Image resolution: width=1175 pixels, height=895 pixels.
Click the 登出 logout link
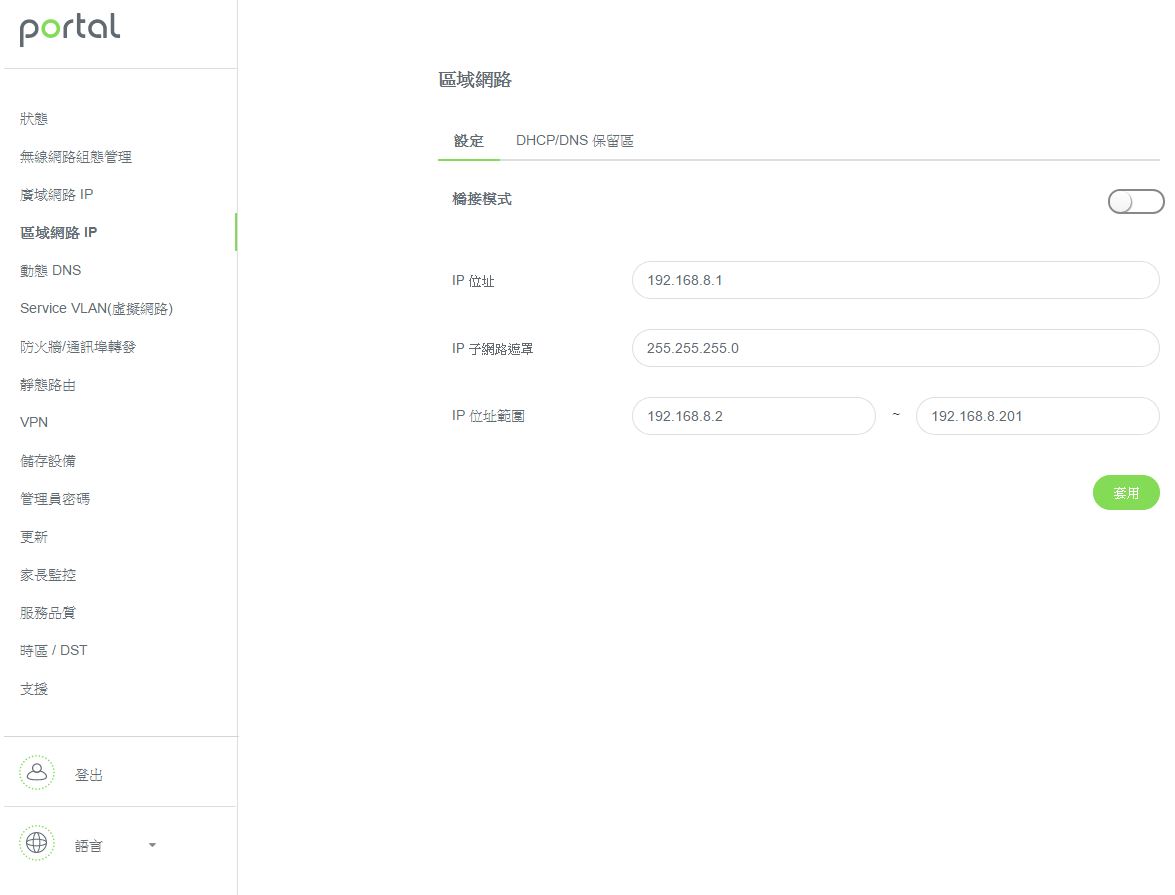click(x=88, y=775)
